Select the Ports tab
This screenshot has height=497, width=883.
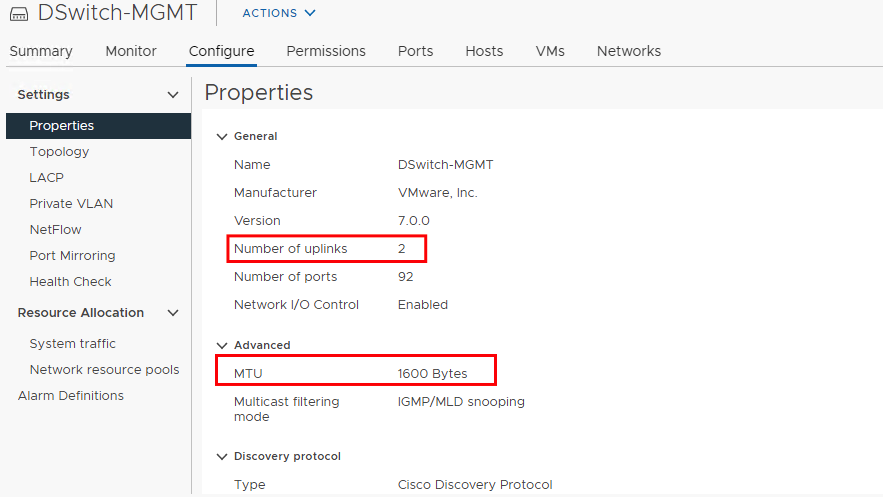(415, 51)
